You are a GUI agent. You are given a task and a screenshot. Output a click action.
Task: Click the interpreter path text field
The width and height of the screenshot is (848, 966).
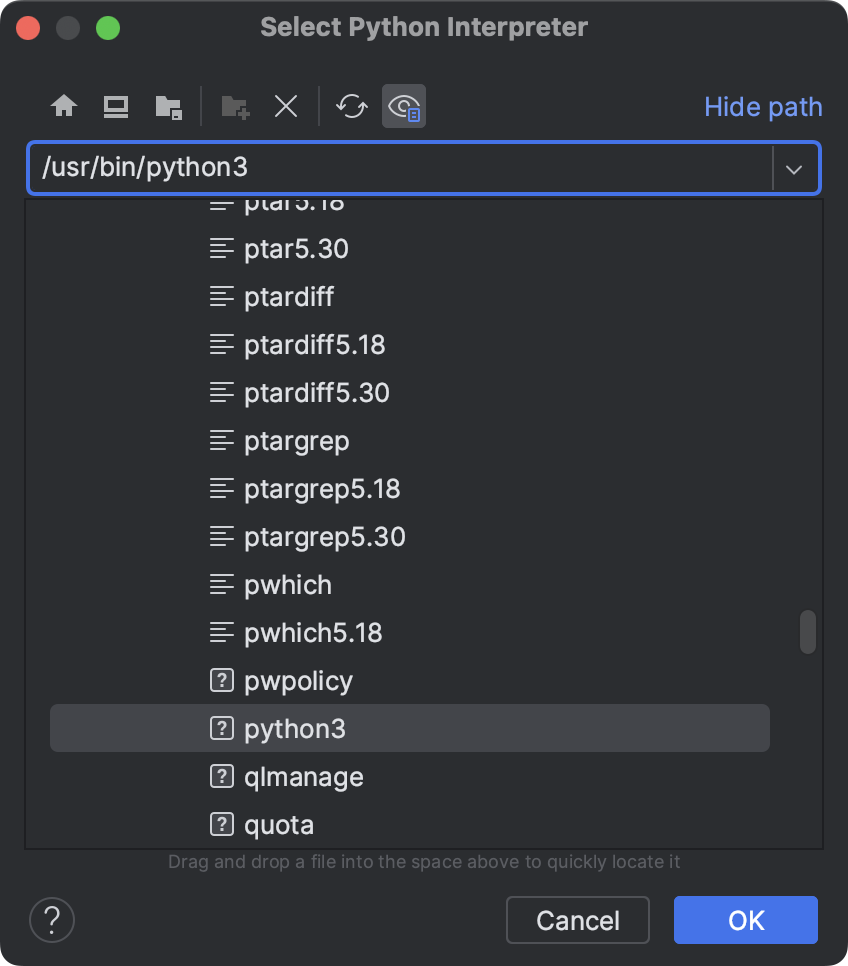[400, 168]
